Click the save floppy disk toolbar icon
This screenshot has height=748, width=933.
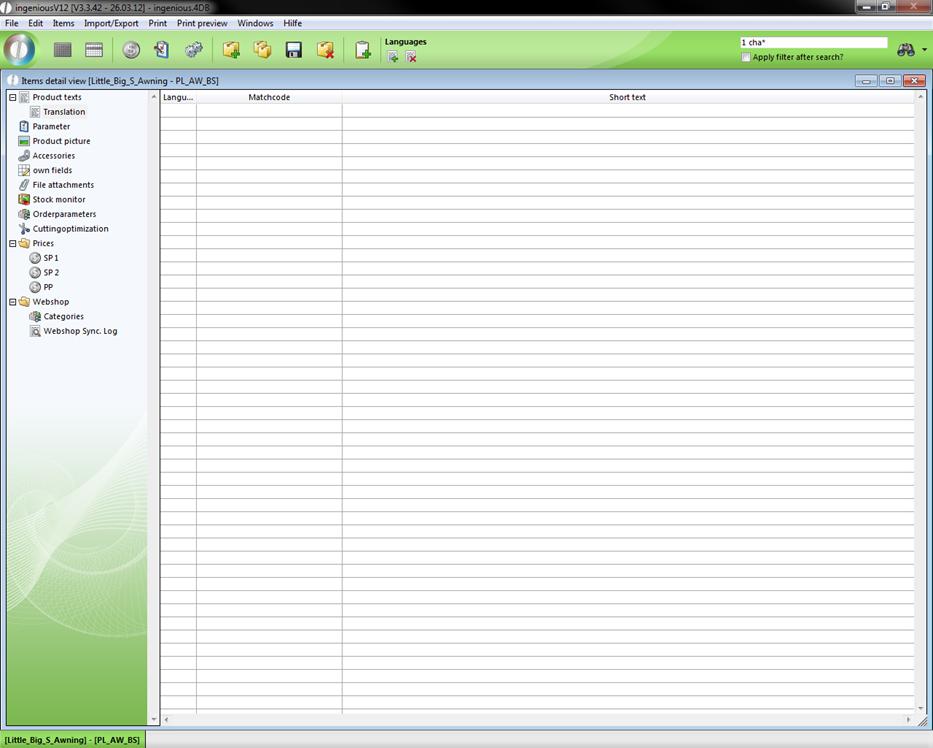click(x=294, y=50)
